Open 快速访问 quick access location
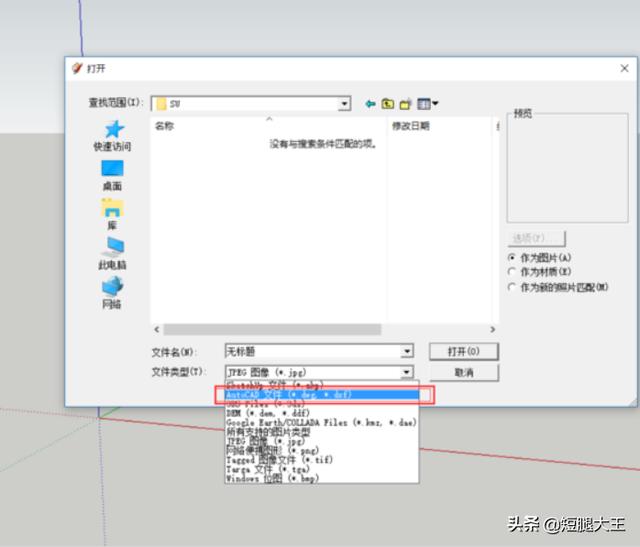 [112, 136]
